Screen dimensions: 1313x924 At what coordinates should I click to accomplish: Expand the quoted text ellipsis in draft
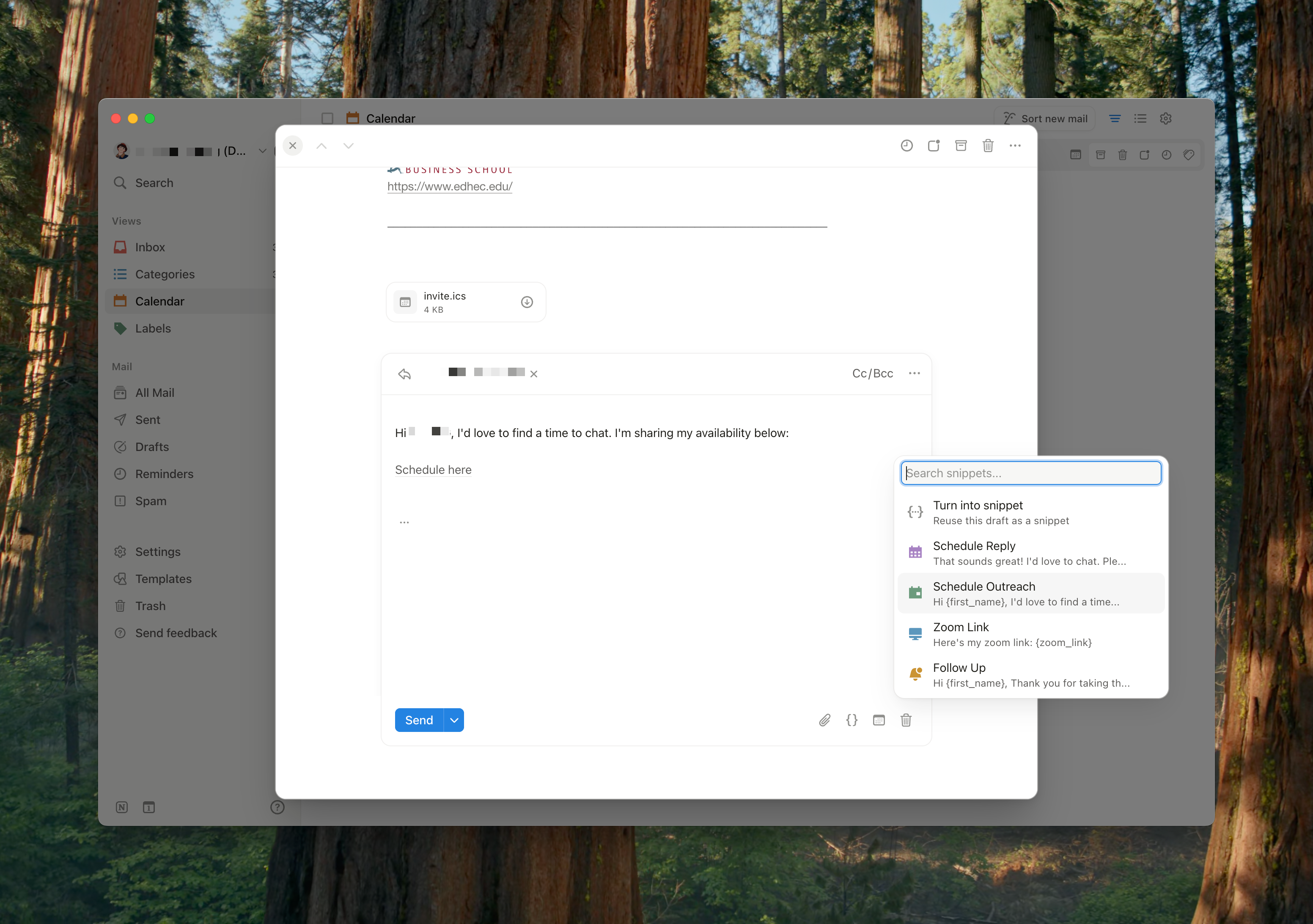(404, 522)
